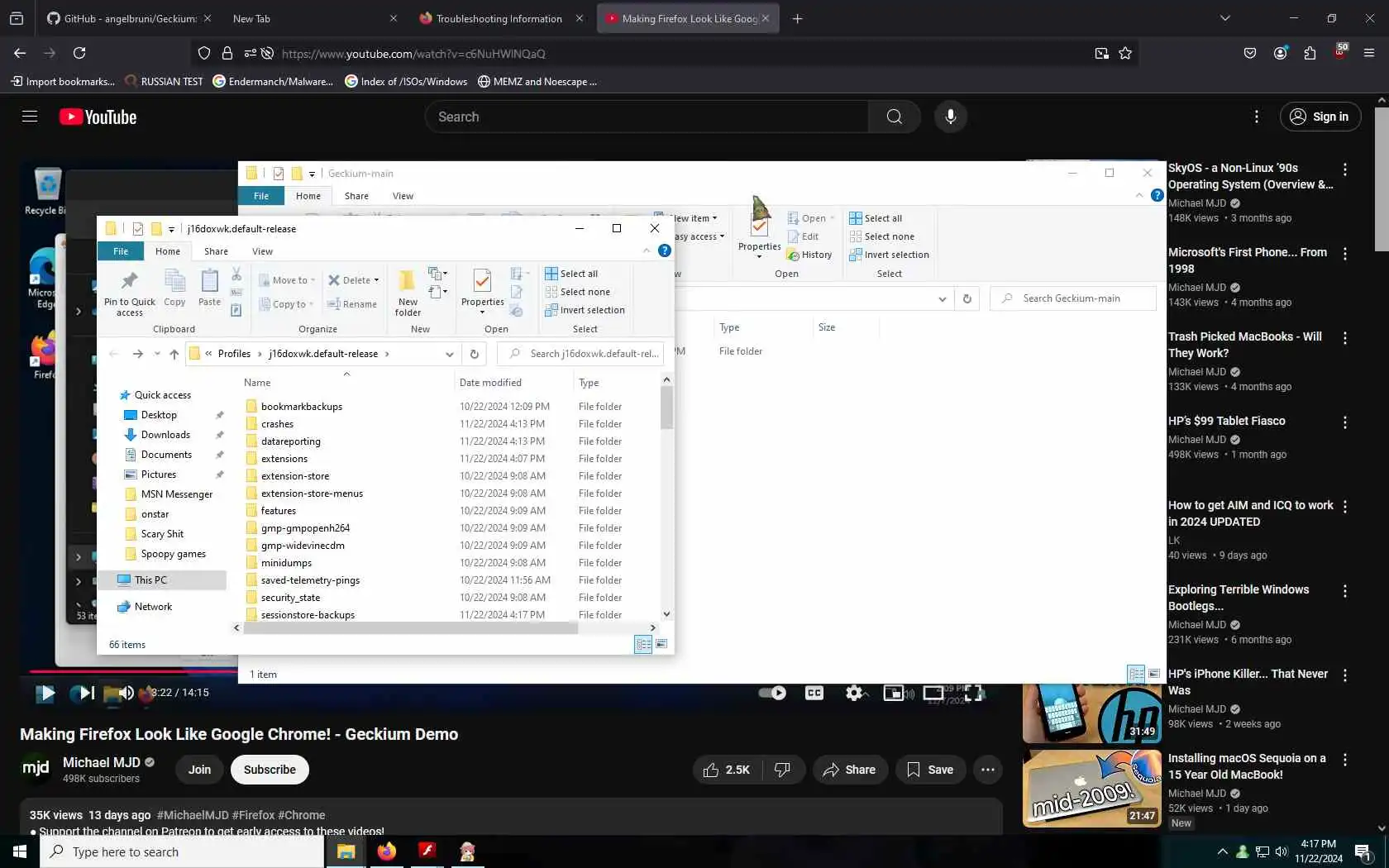Open YouTube guide hamburger menu

(x=30, y=117)
